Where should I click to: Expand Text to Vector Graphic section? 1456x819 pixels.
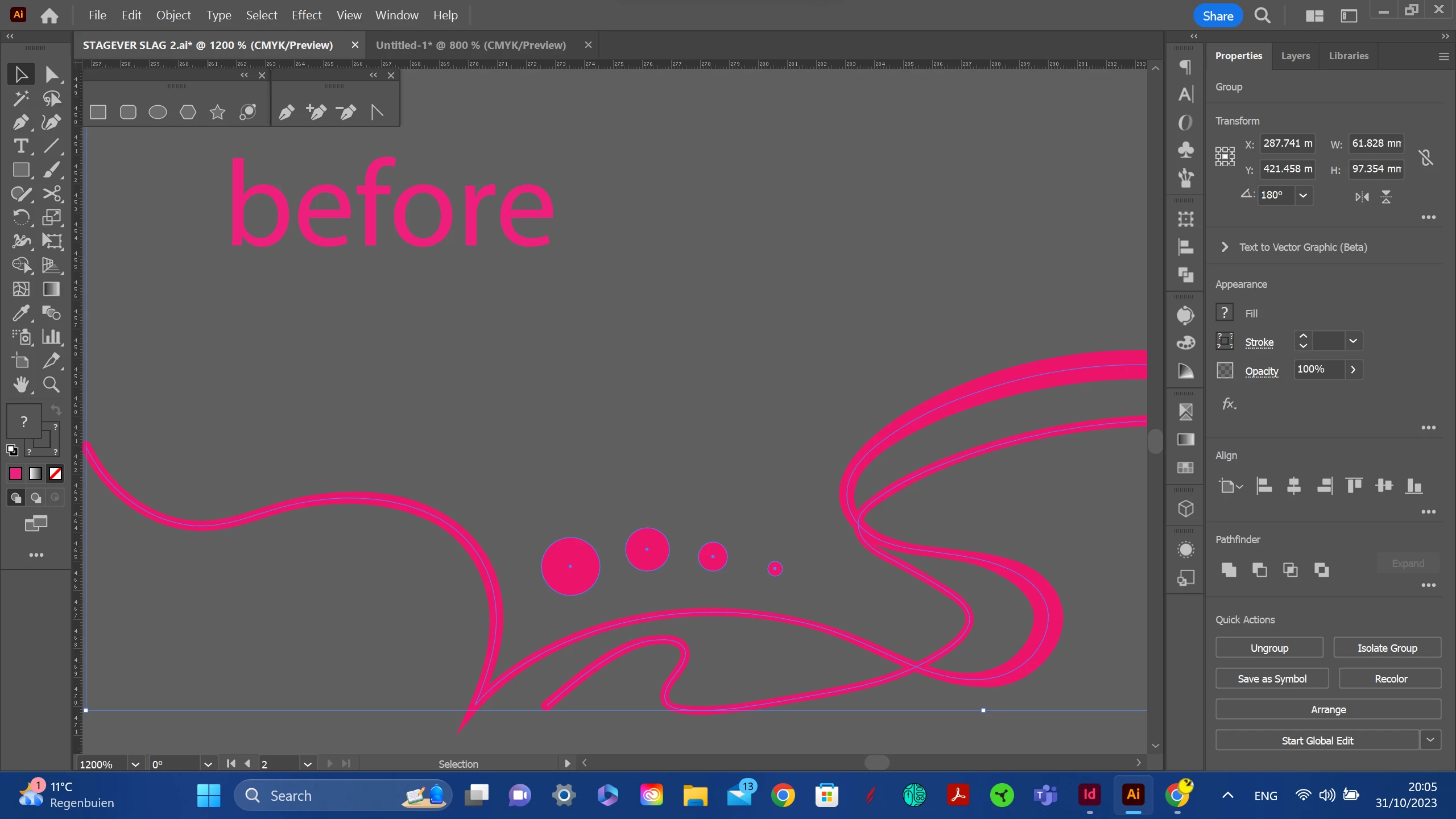(x=1225, y=247)
